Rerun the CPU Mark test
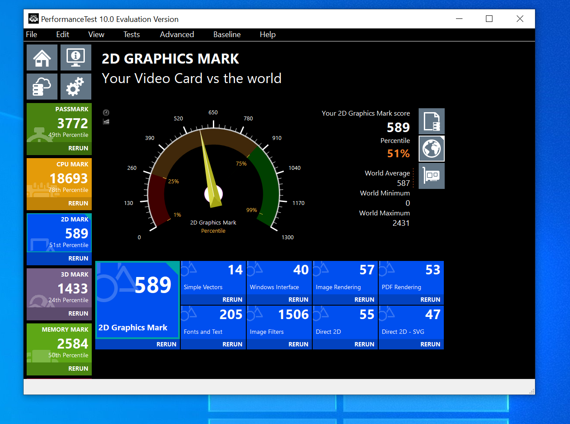Image resolution: width=570 pixels, height=424 pixels. click(x=78, y=203)
